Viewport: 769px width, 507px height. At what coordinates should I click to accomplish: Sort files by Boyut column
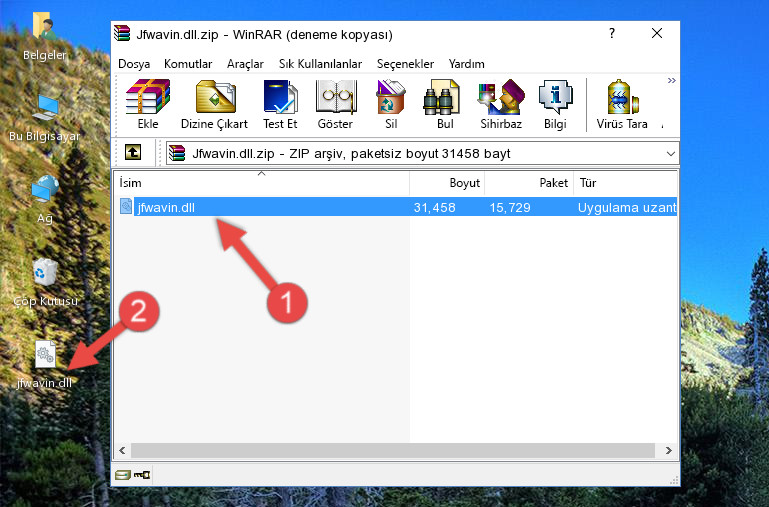coord(447,183)
